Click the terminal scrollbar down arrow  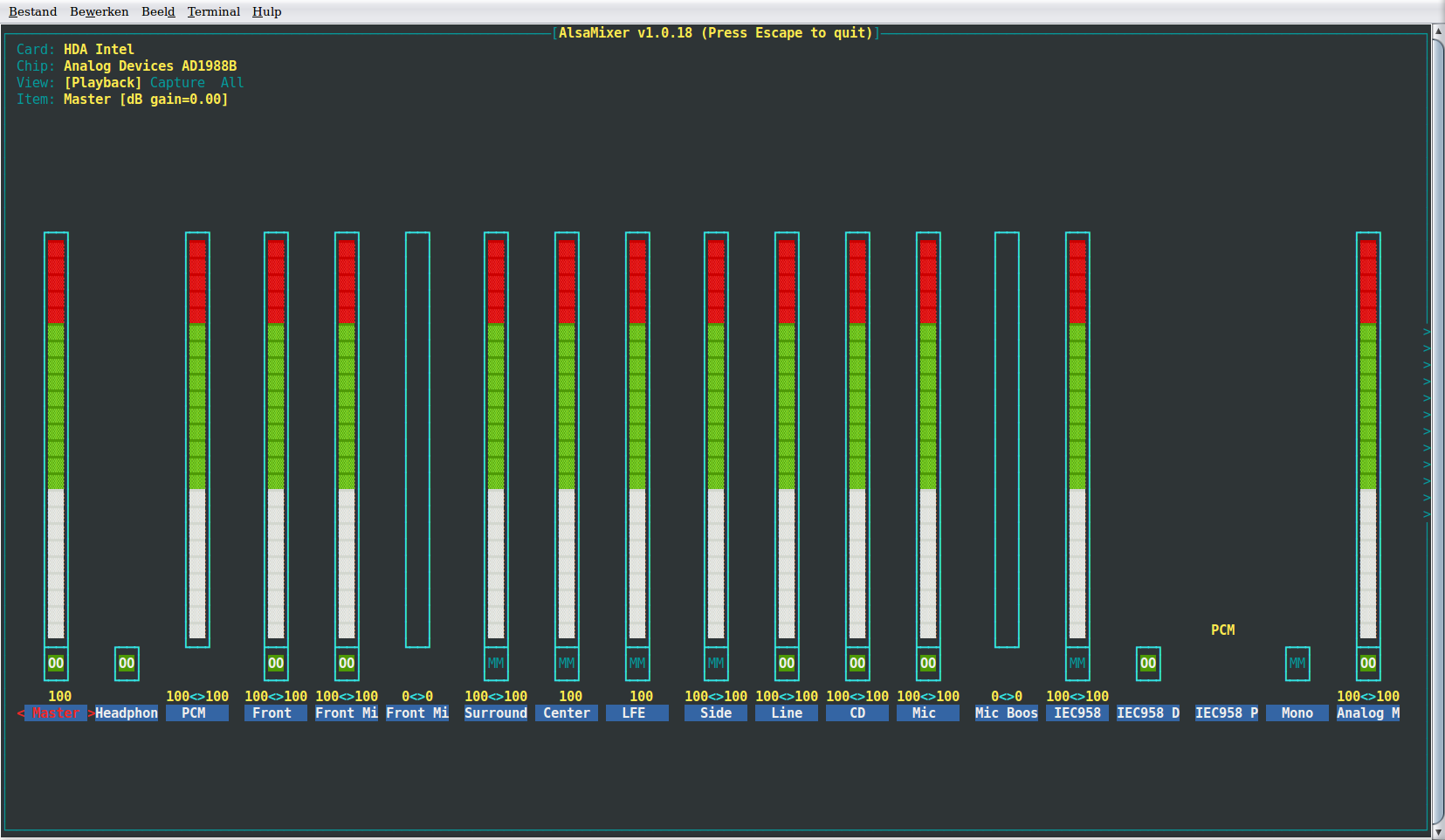[1438, 832]
